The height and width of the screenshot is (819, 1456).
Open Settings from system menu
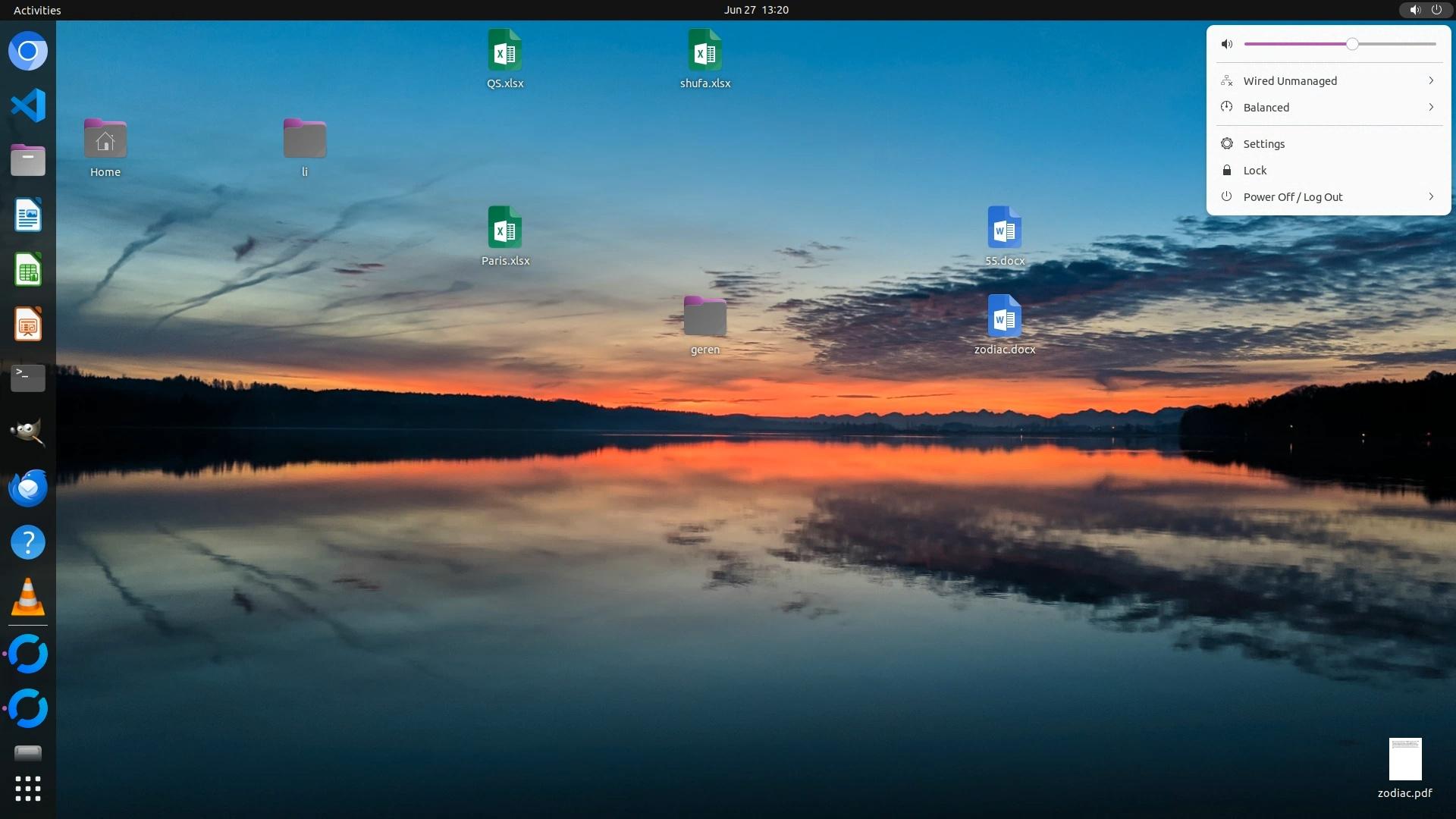[1263, 144]
